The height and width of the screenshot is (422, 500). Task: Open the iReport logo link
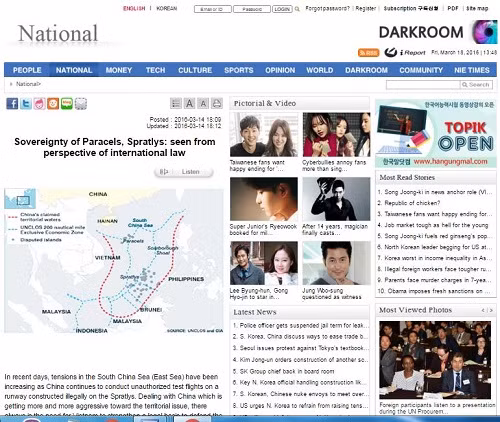(x=405, y=52)
